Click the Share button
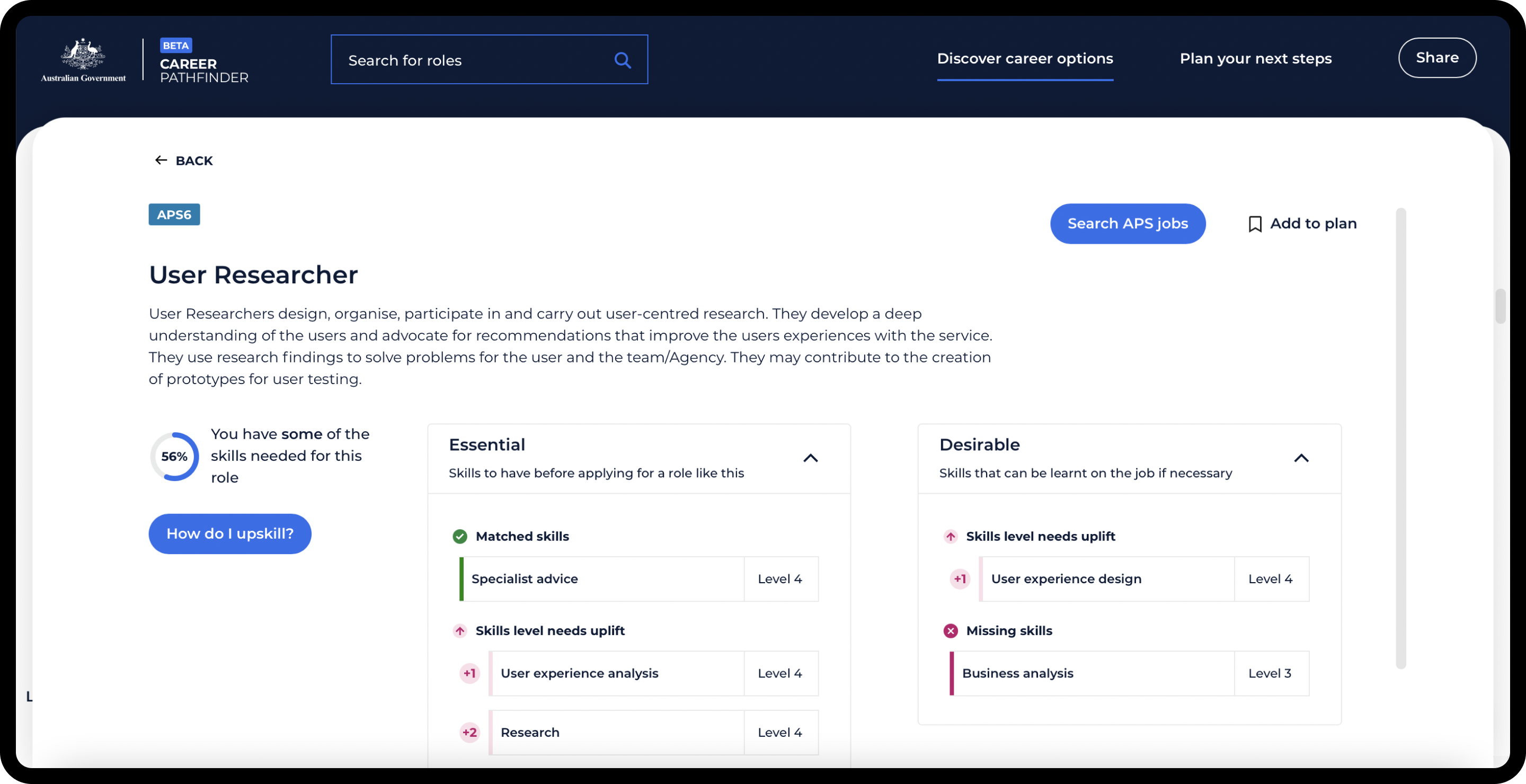 click(x=1436, y=57)
